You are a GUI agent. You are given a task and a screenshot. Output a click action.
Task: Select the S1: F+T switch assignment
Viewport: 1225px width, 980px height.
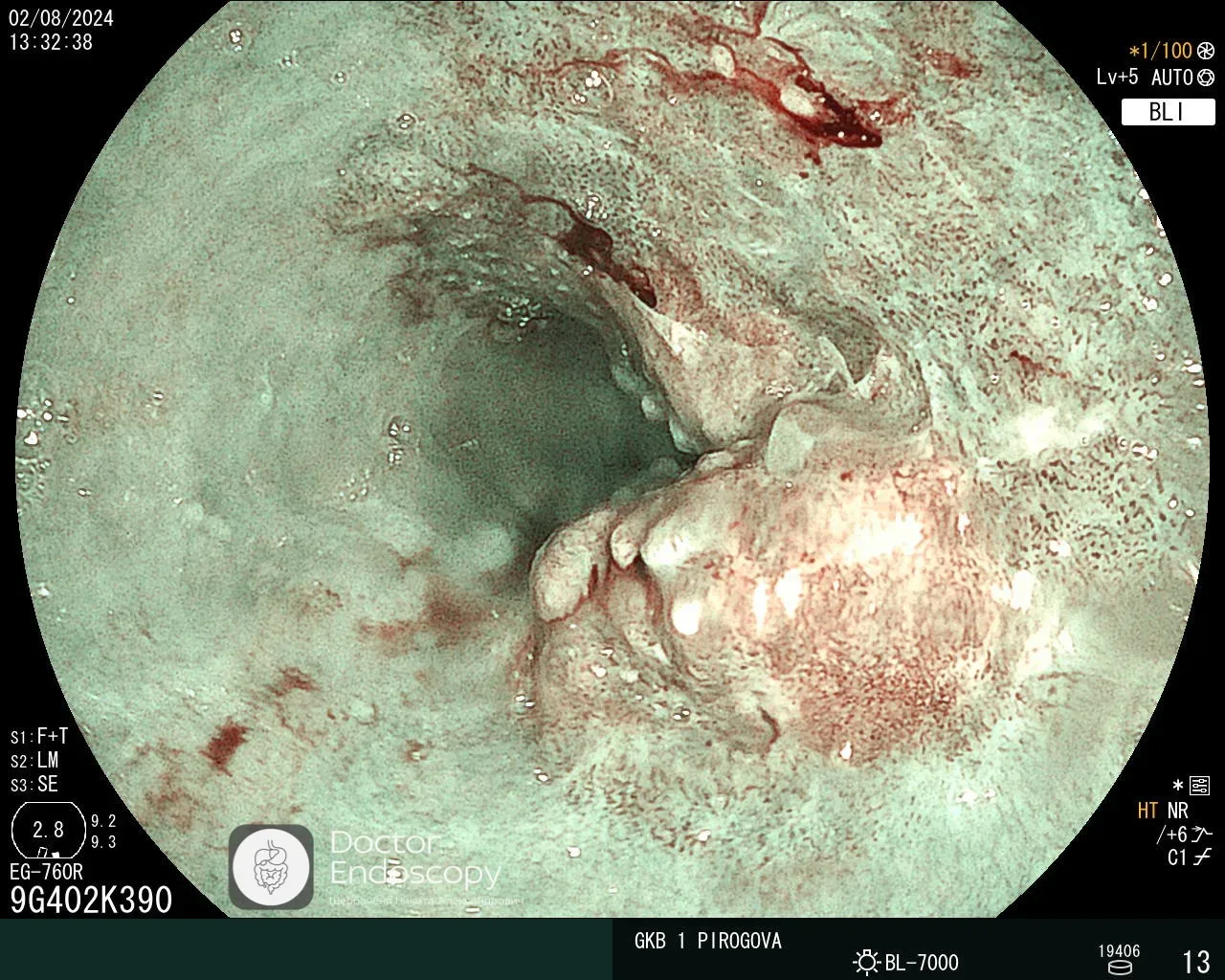coord(39,737)
